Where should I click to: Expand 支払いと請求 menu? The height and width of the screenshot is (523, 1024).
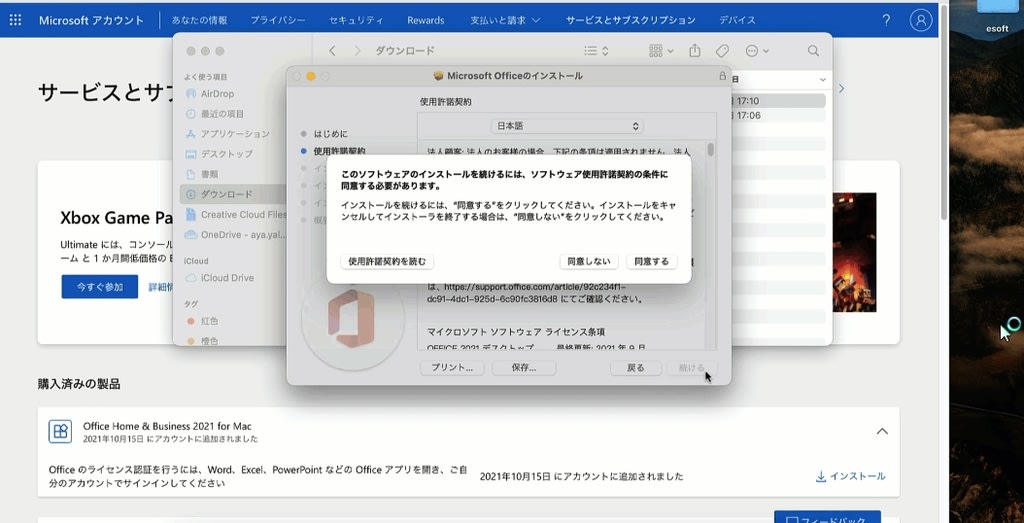(505, 20)
